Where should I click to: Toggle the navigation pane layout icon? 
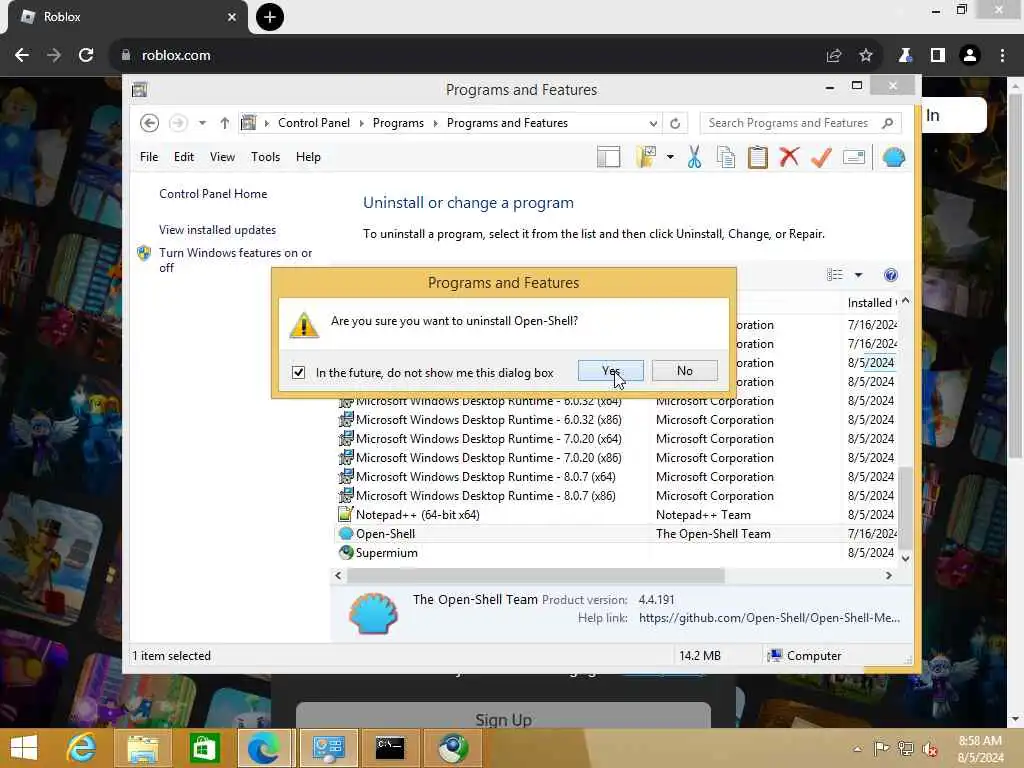[x=608, y=157]
